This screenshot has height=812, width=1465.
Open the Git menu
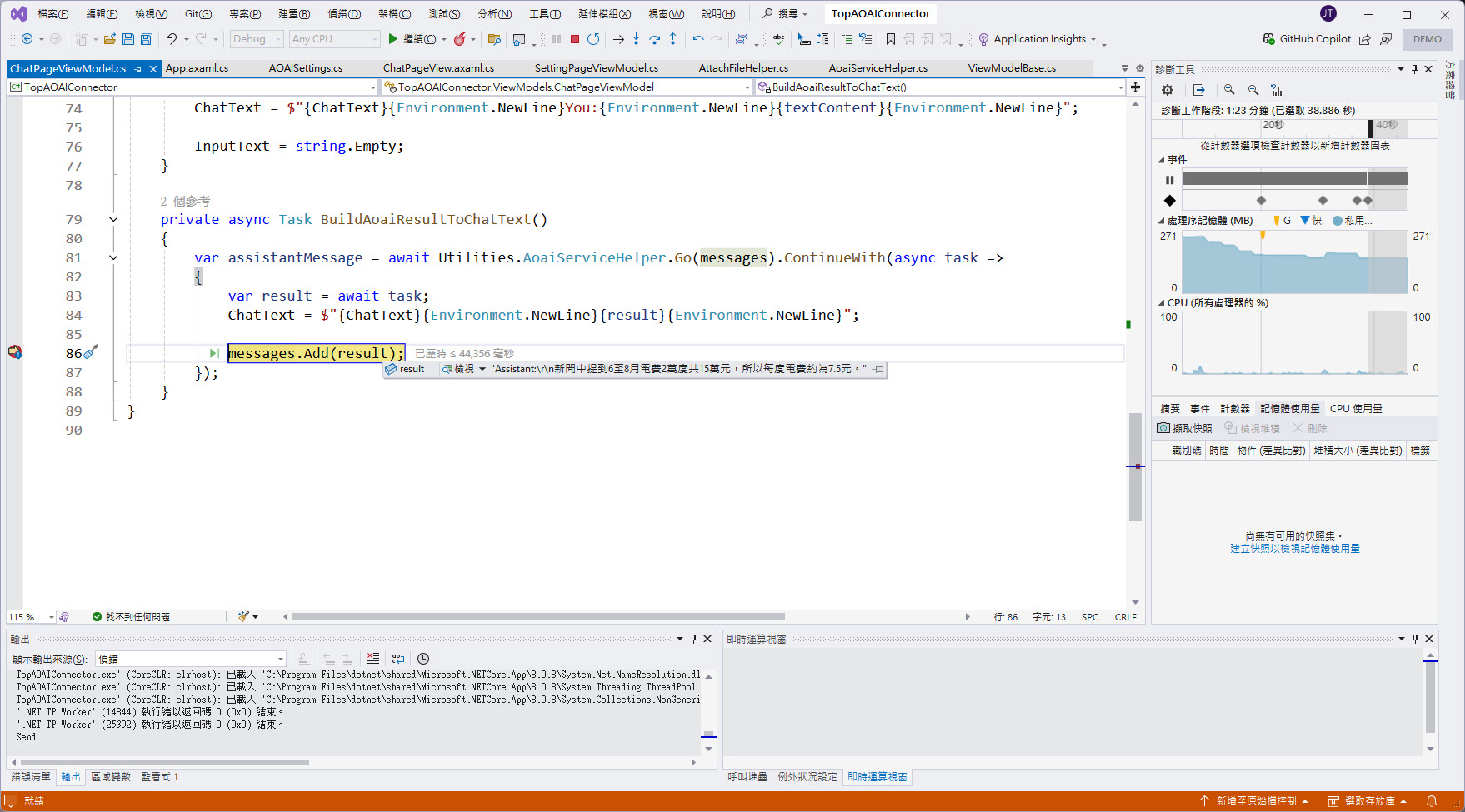point(198,14)
